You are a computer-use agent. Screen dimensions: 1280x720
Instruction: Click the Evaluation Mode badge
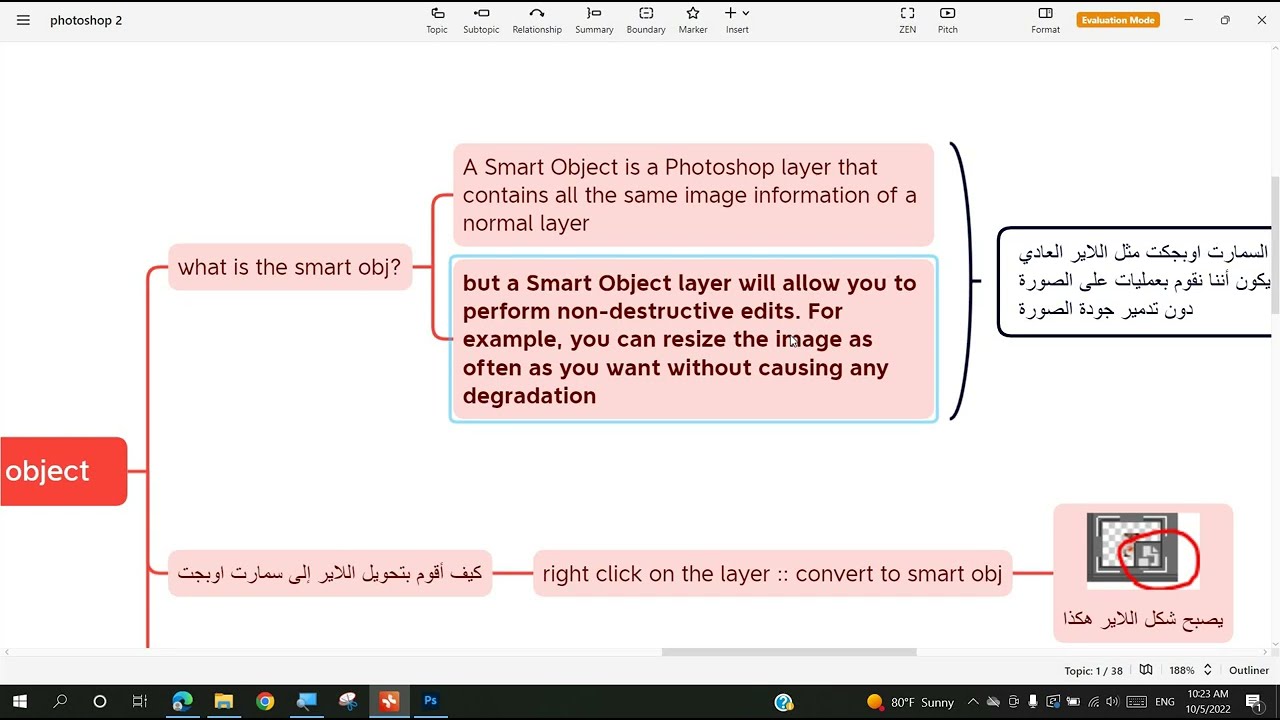click(1118, 20)
